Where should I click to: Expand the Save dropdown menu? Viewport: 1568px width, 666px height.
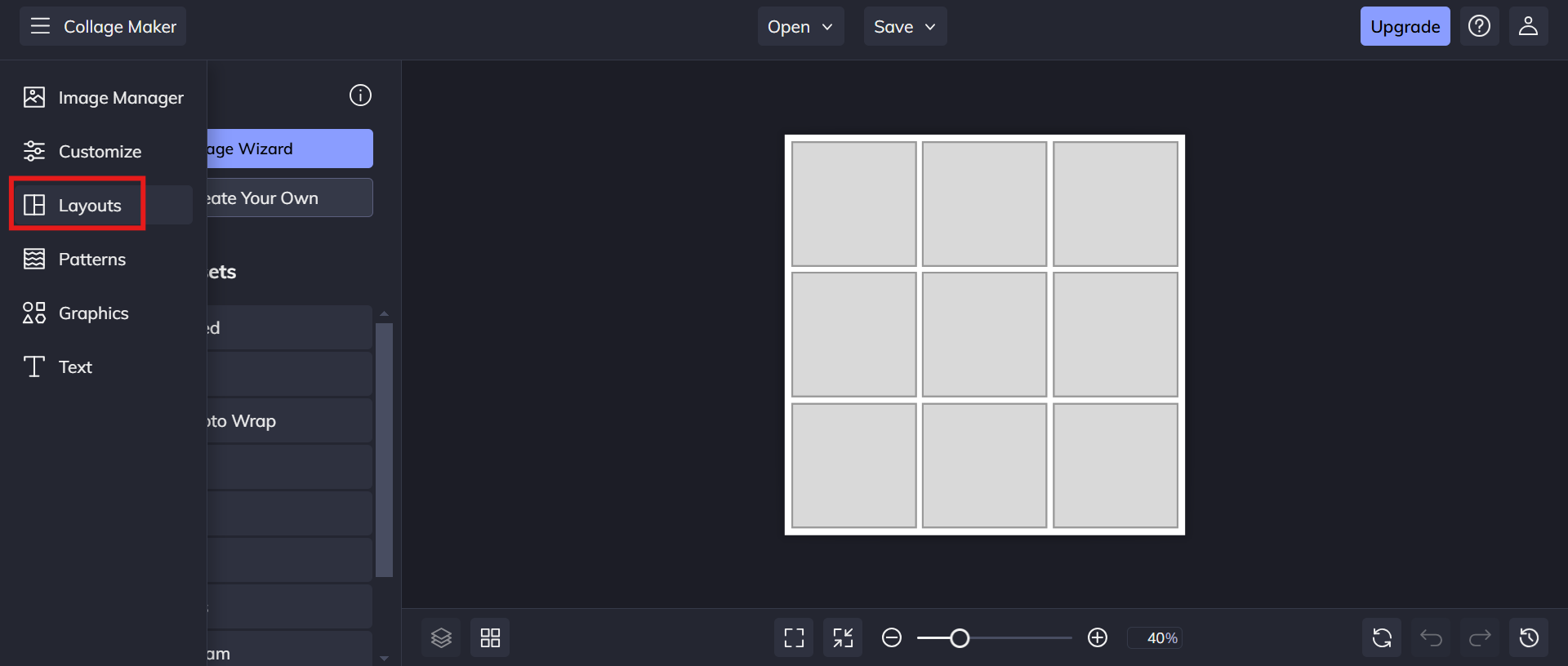905,26
